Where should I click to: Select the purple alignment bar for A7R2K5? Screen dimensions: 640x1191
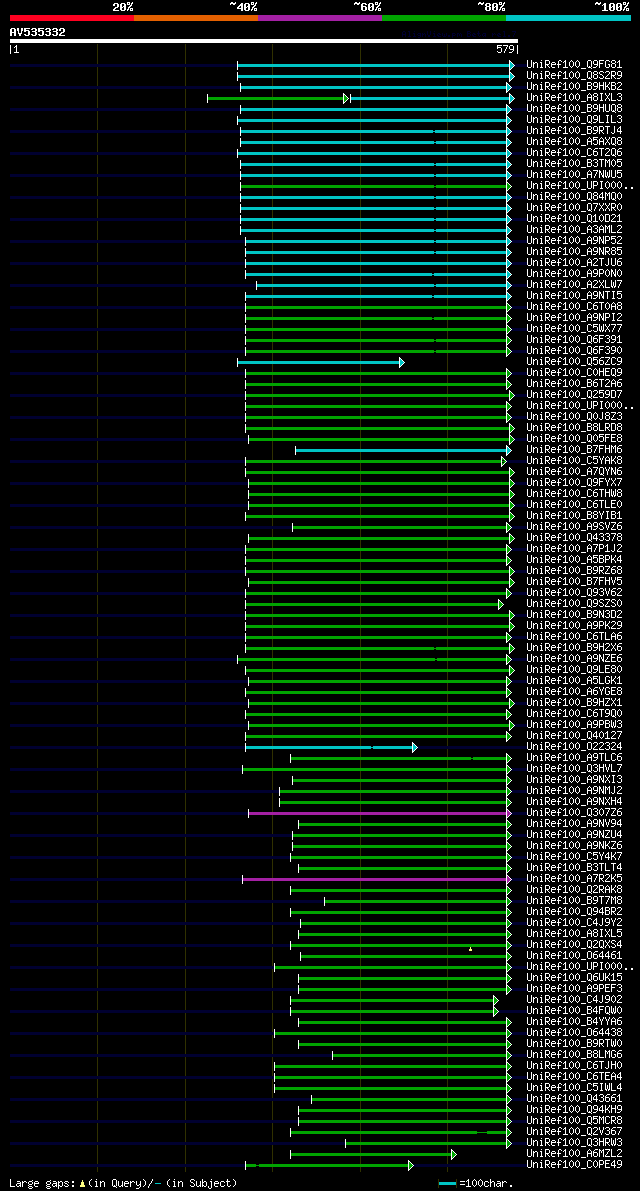tap(377, 880)
